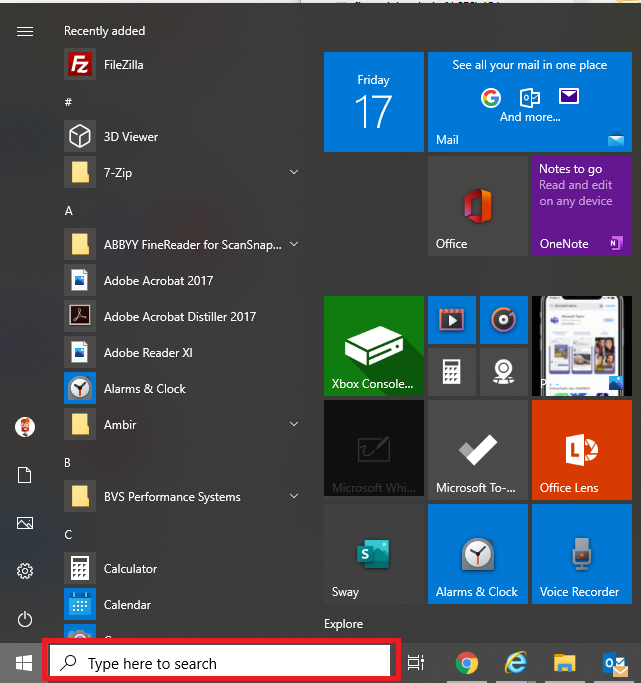Open the user account picture menu
The height and width of the screenshot is (683, 641).
click(x=25, y=427)
